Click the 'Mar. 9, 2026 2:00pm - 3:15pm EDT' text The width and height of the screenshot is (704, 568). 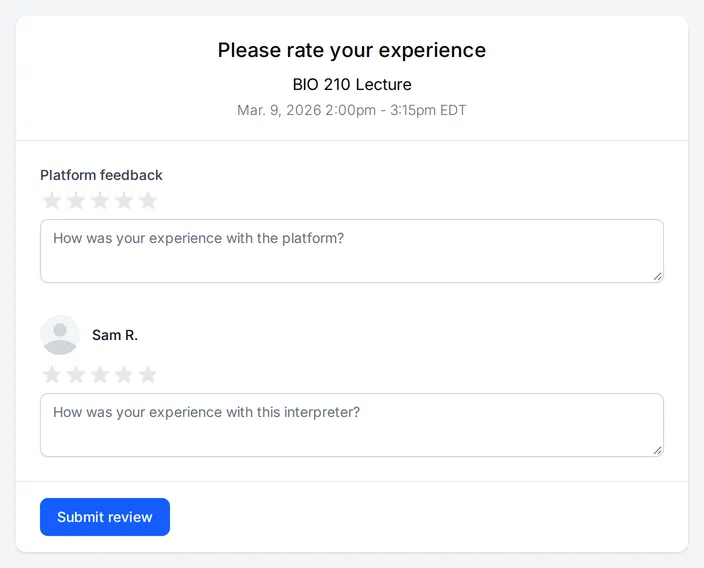(x=352, y=110)
